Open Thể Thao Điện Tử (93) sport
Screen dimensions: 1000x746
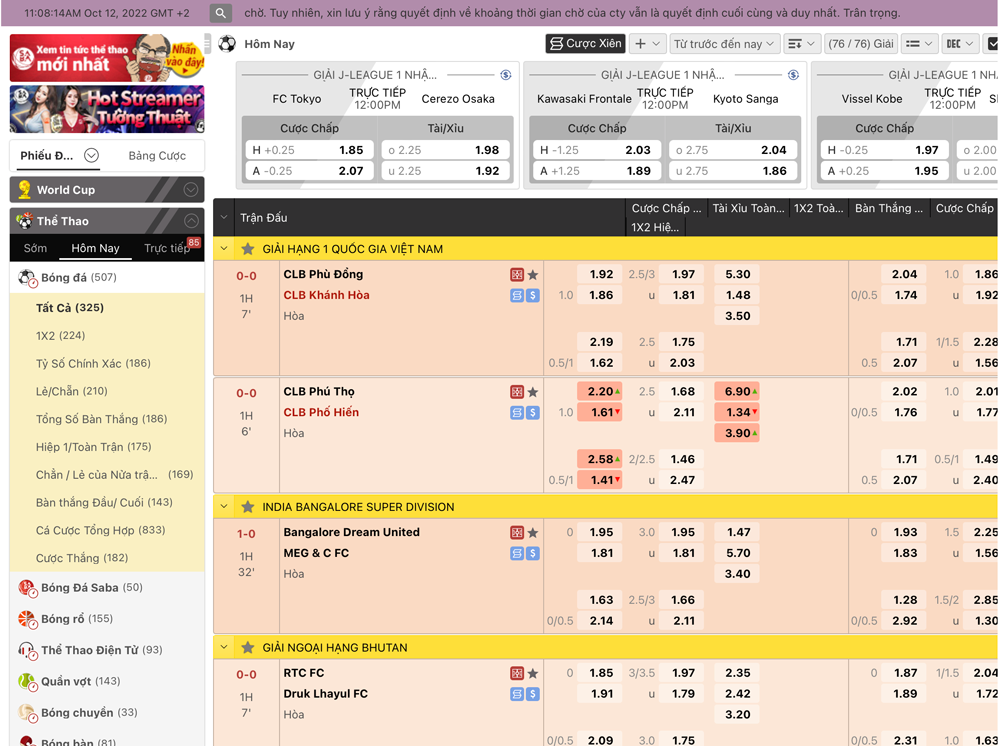(x=107, y=650)
